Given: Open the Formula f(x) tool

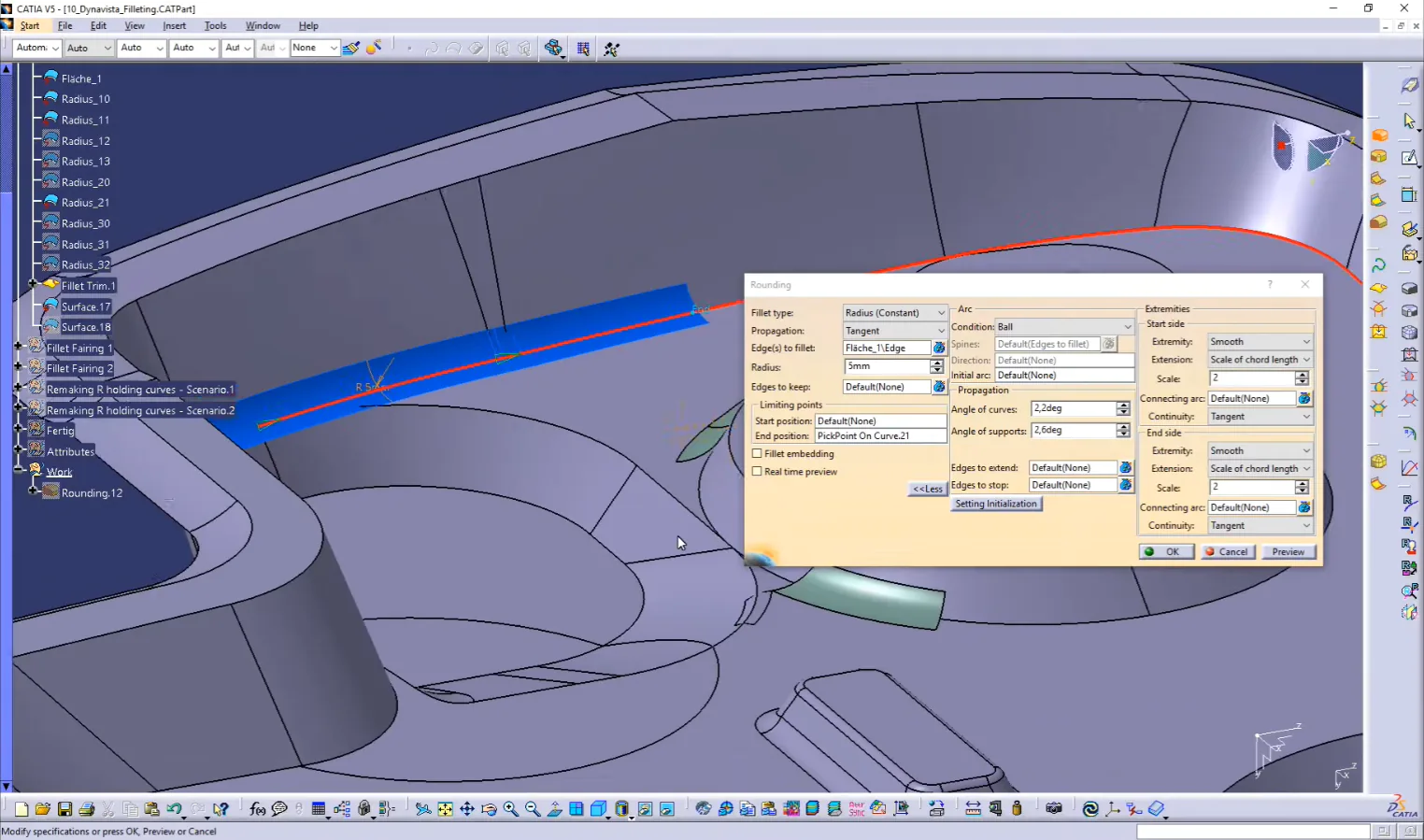Looking at the screenshot, I should [258, 809].
